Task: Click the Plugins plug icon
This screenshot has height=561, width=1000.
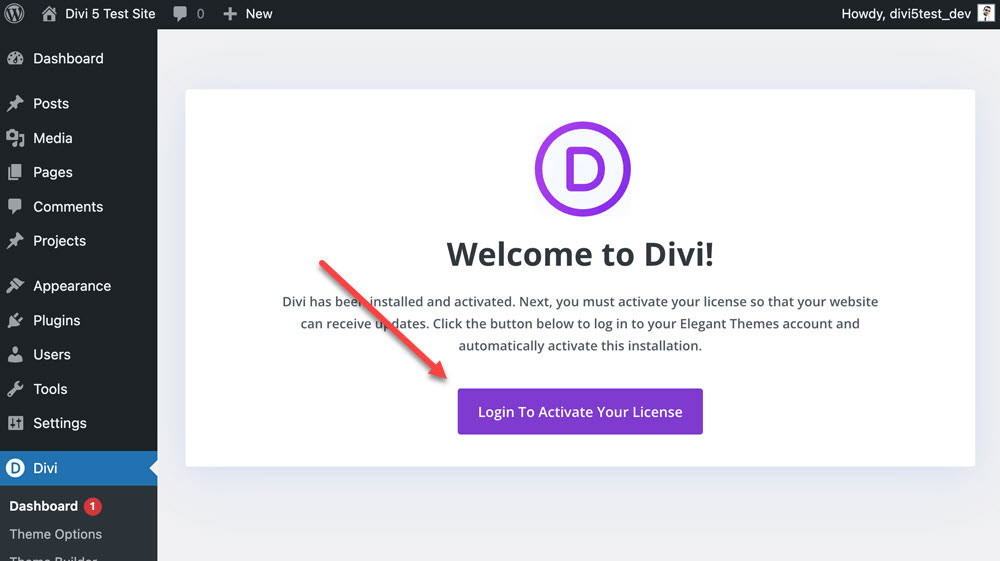Action: coord(15,320)
